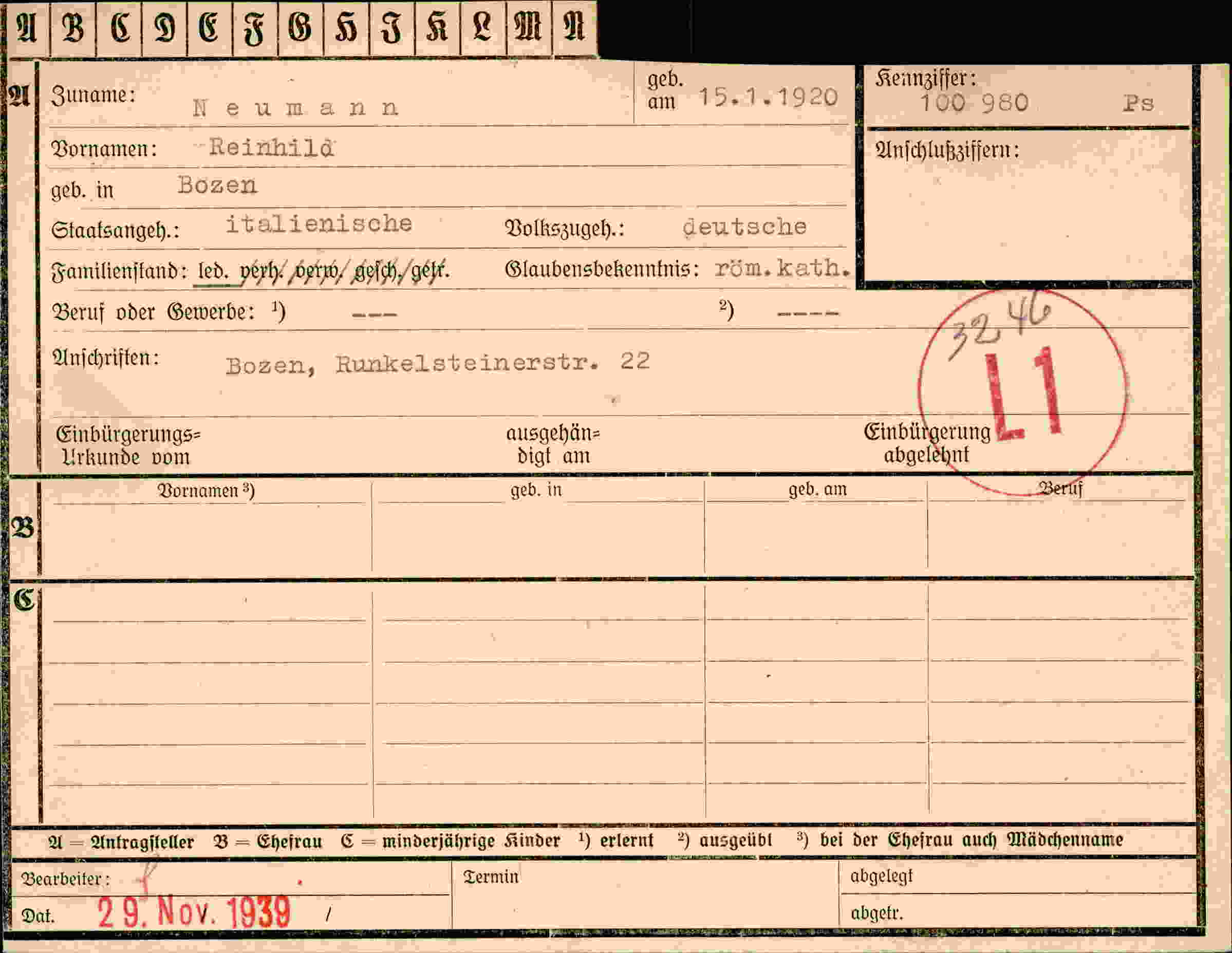The width and height of the screenshot is (1232, 953).
Task: Click the legend text A = Antragsteller
Action: pyautogui.click(x=121, y=842)
